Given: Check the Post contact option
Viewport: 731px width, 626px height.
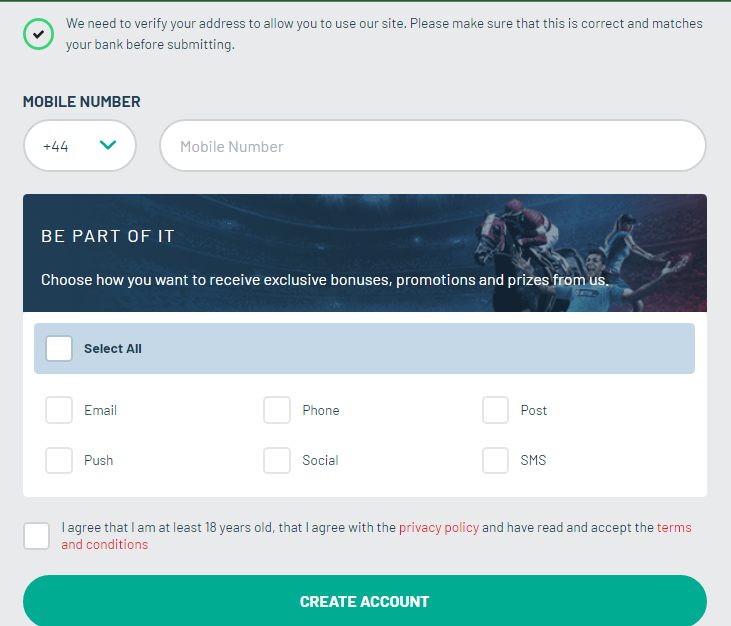Looking at the screenshot, I should tap(495, 410).
